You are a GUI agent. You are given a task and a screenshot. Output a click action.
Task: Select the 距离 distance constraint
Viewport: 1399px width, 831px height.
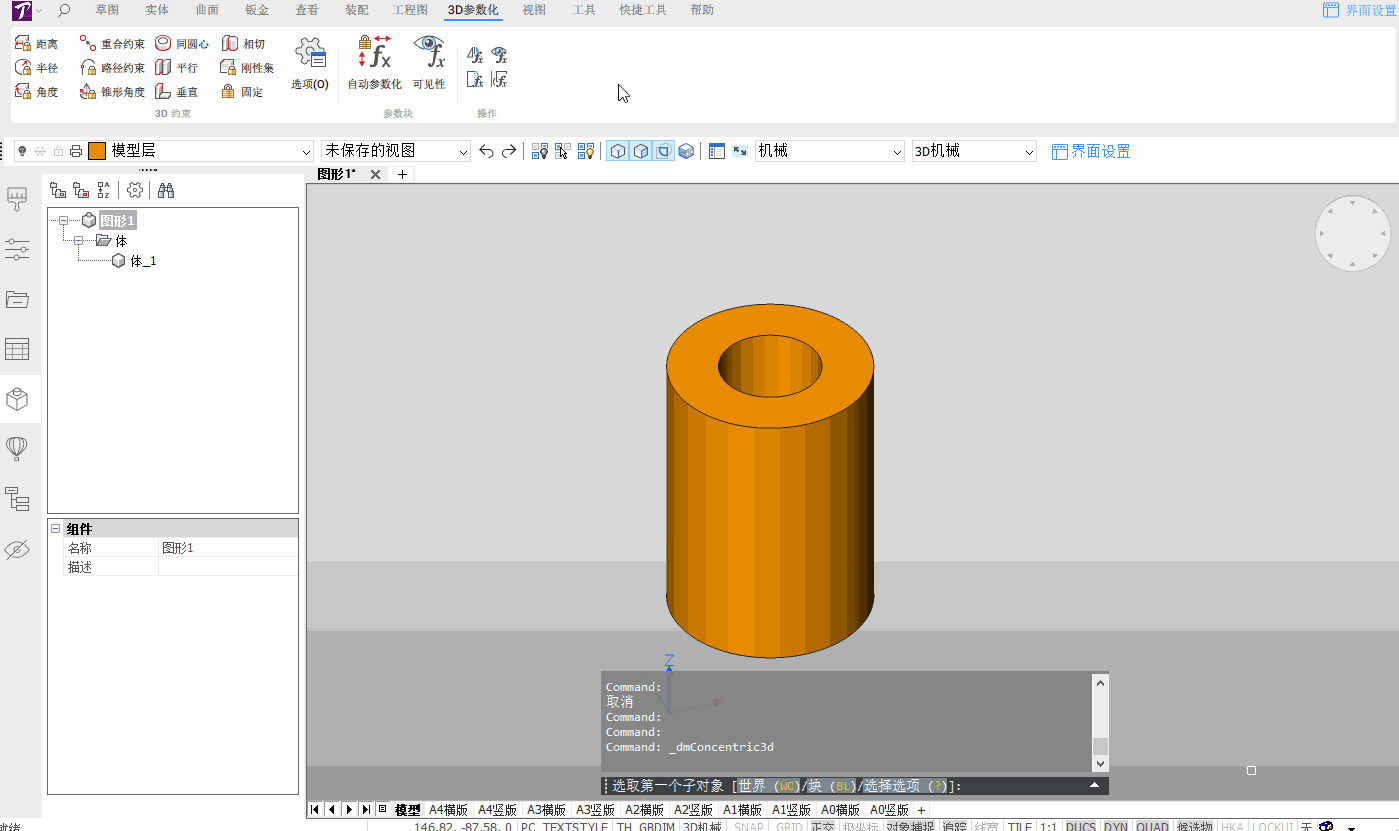coord(36,44)
